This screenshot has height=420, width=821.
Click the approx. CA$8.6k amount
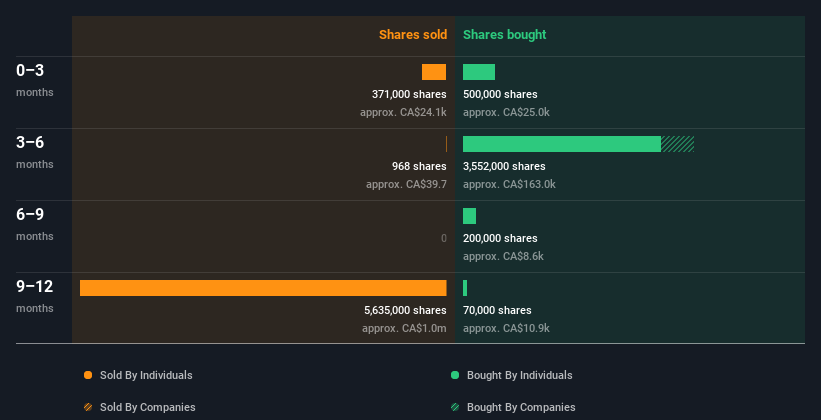pyautogui.click(x=503, y=256)
